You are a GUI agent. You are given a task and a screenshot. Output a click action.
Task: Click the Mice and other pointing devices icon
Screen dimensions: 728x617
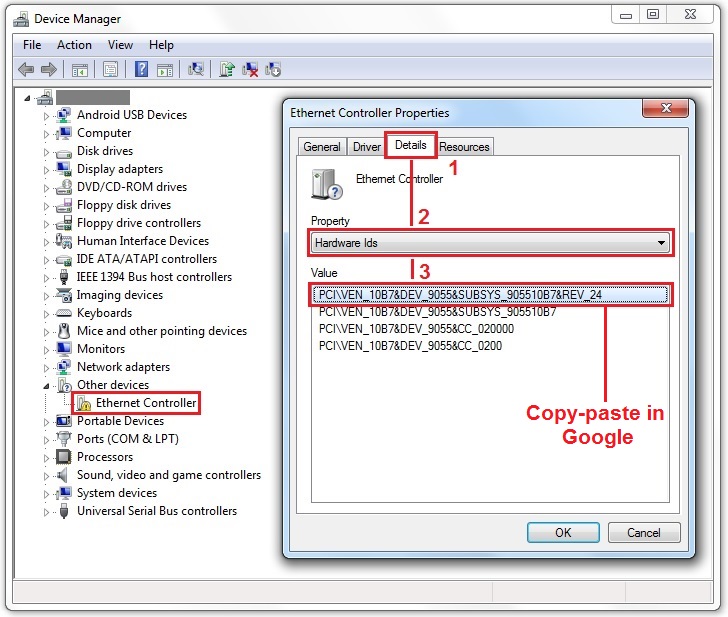point(64,331)
